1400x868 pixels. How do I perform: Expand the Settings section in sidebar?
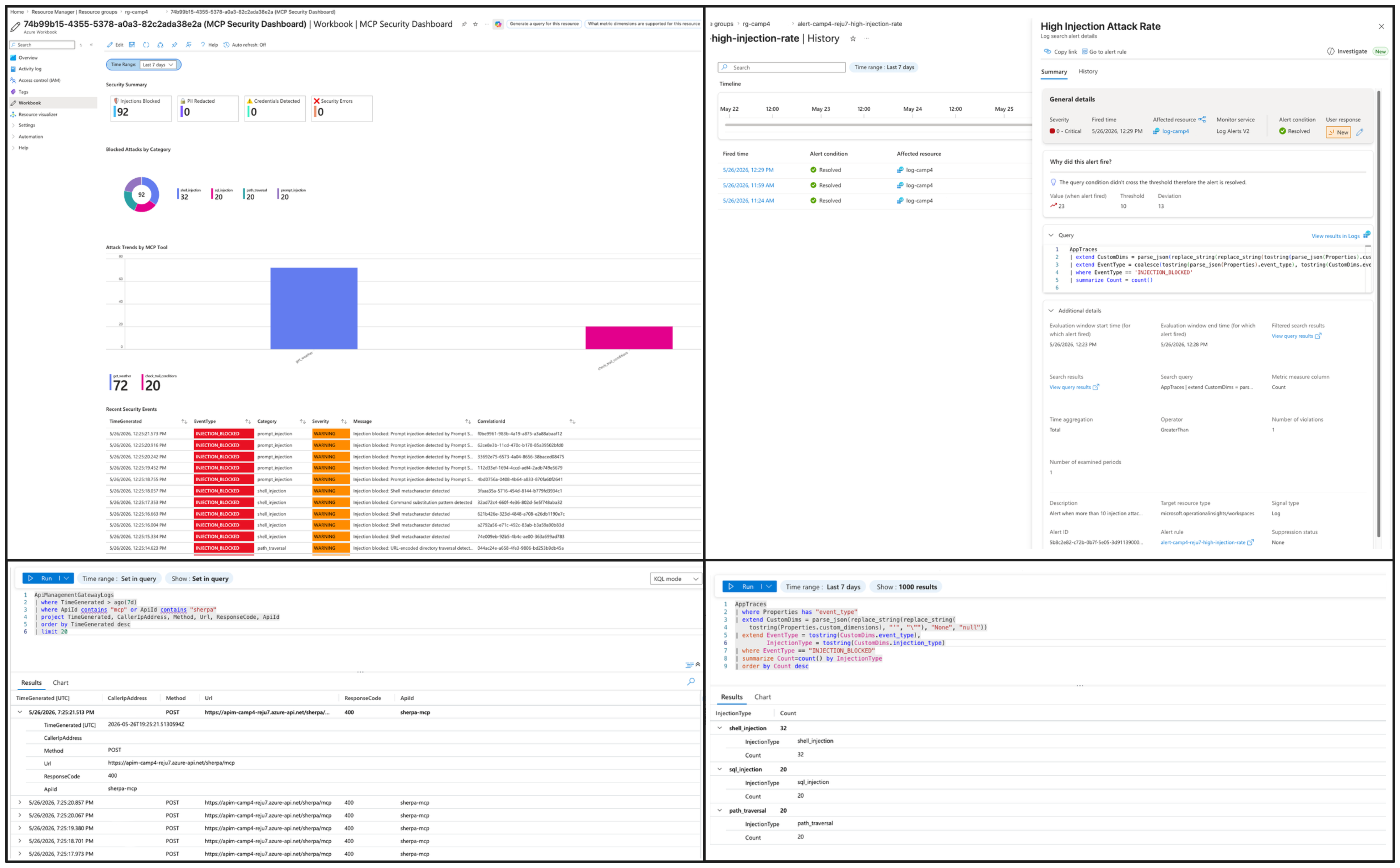click(26, 125)
